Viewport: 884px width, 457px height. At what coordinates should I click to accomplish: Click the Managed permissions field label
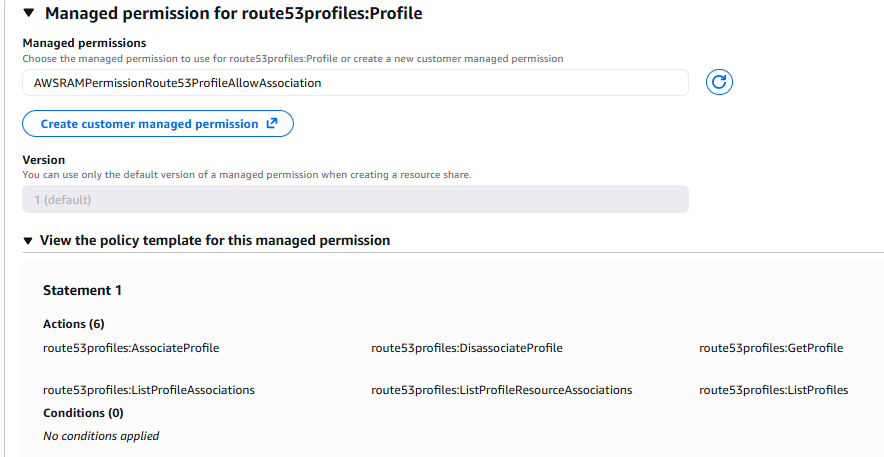click(84, 43)
